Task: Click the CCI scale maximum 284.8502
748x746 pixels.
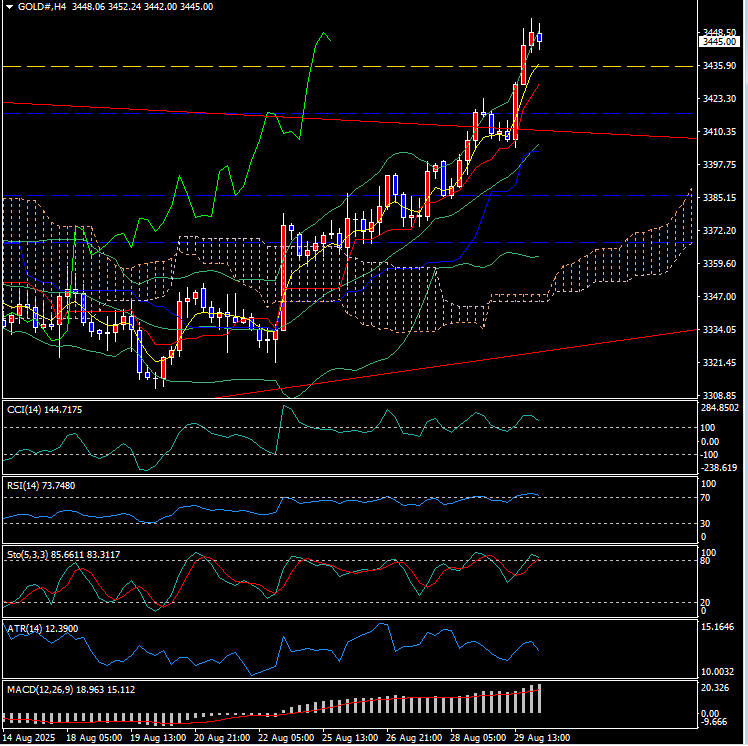Action: 720,408
